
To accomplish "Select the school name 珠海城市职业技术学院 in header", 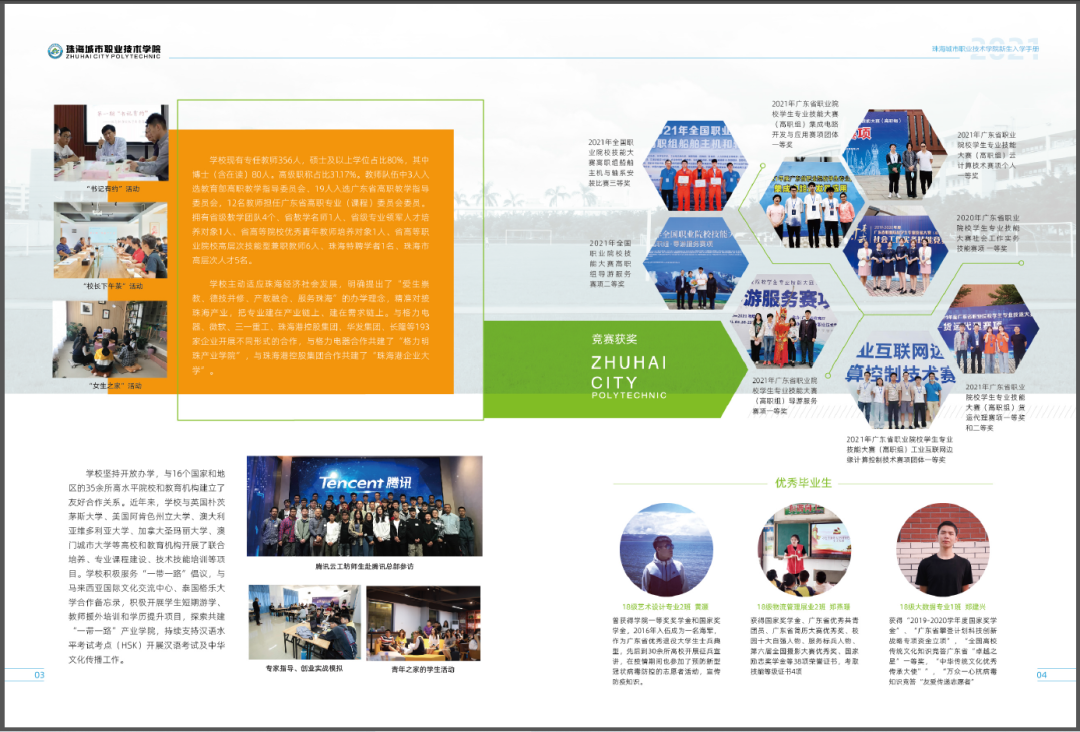I will 113,49.
